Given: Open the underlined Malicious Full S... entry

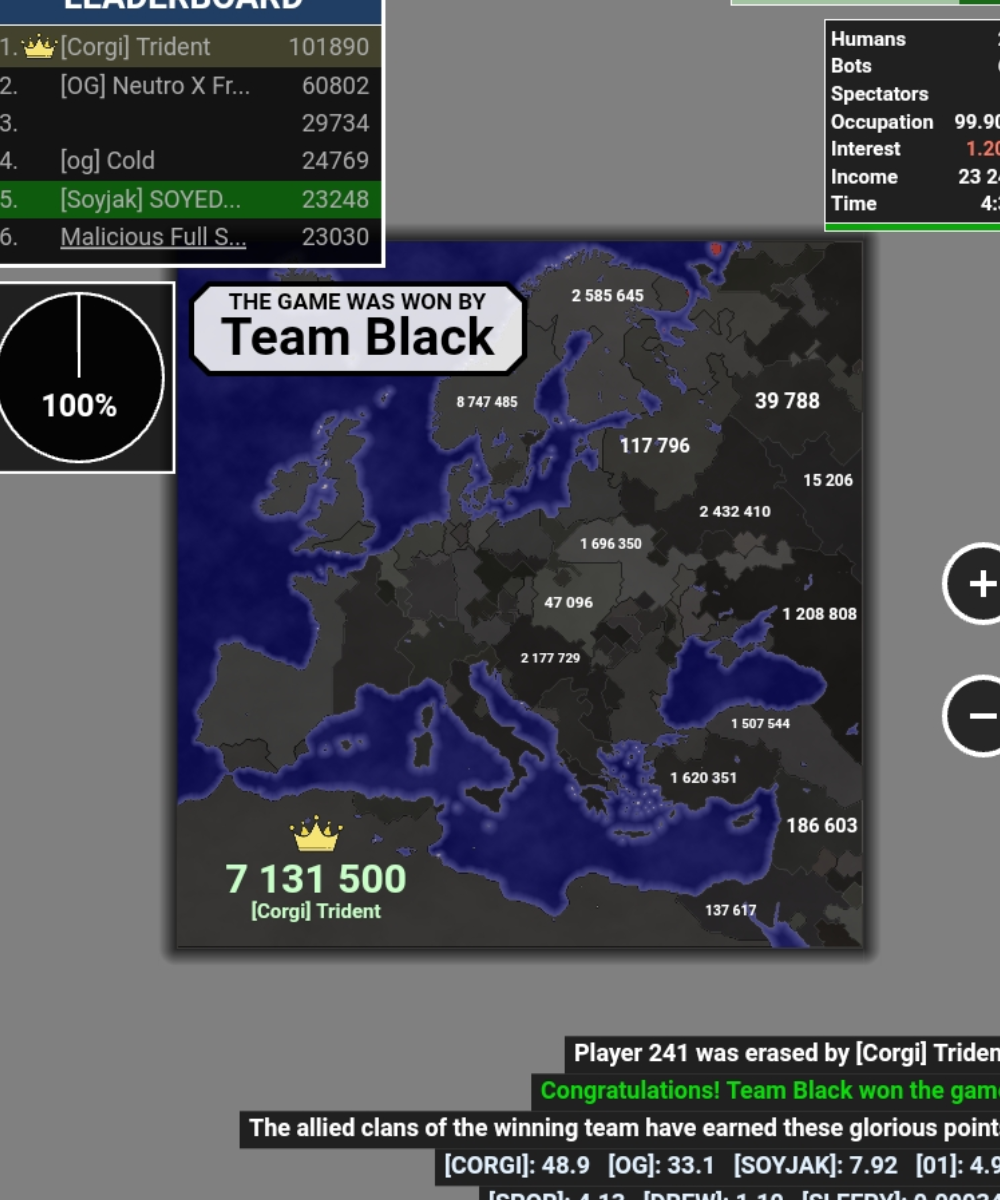Looking at the screenshot, I should pyautogui.click(x=153, y=237).
